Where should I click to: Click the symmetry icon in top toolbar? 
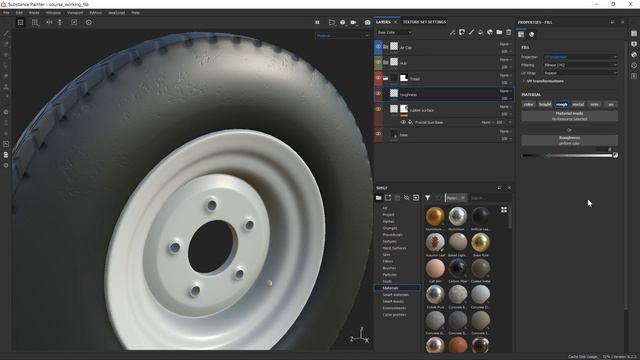coord(49,22)
